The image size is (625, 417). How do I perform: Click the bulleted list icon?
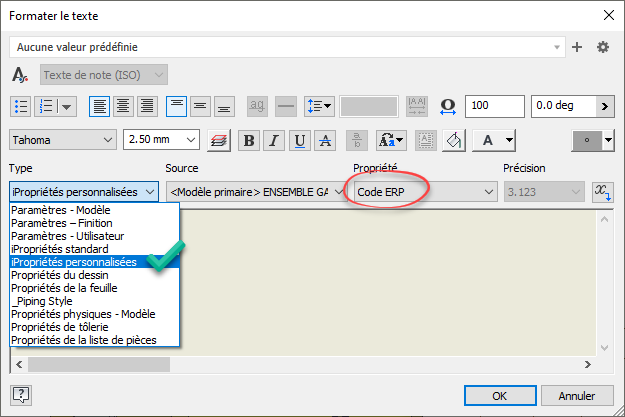(21, 106)
